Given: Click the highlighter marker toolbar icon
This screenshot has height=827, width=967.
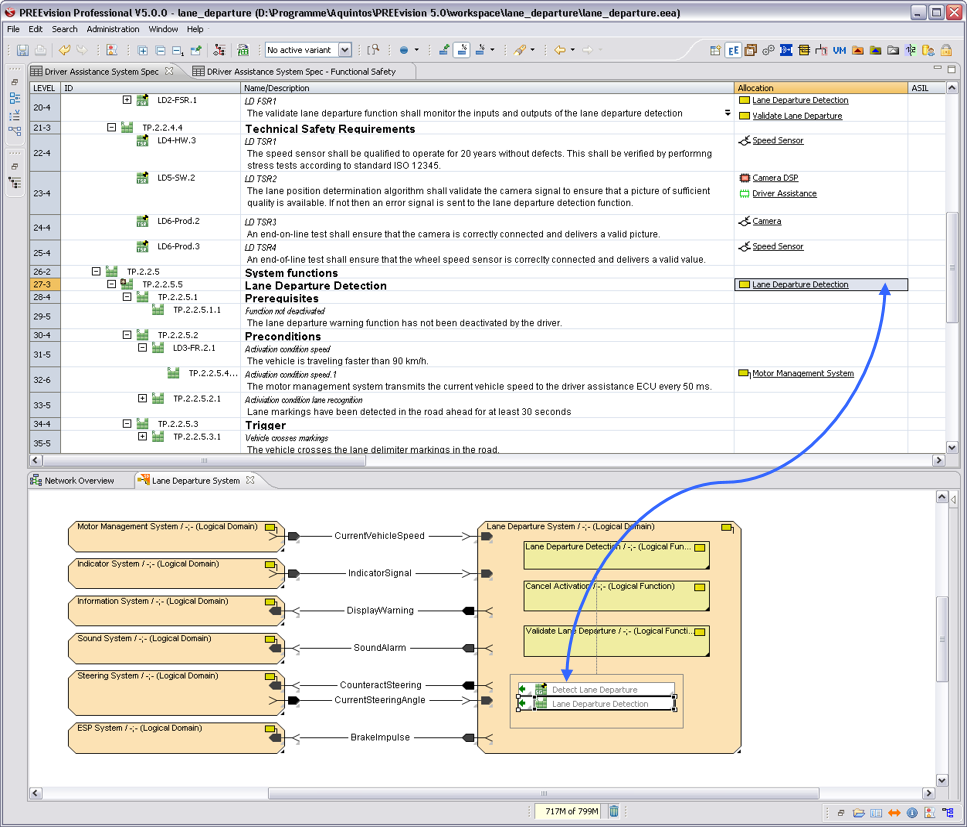Looking at the screenshot, I should 520,50.
